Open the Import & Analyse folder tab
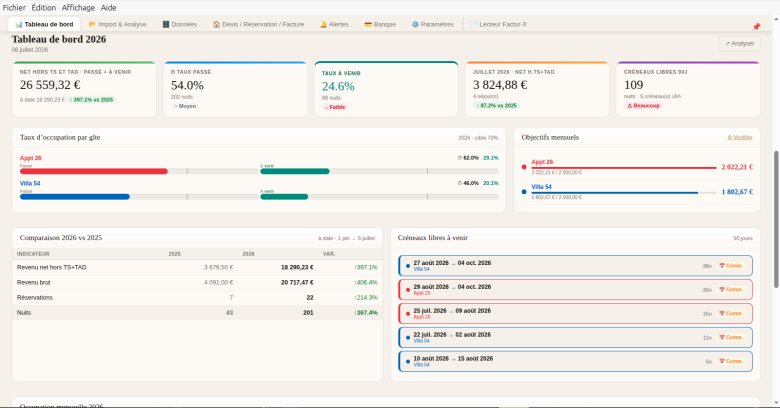Image resolution: width=780 pixels, height=408 pixels. click(117, 24)
